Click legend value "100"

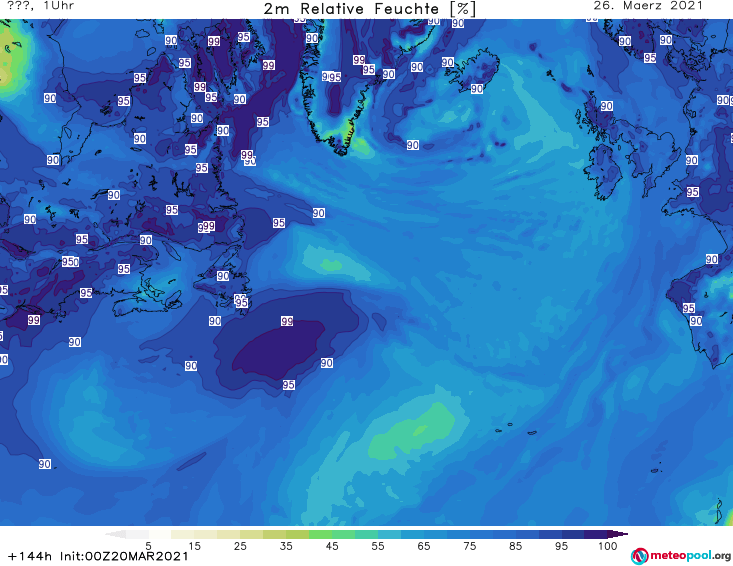pyautogui.click(x=608, y=545)
